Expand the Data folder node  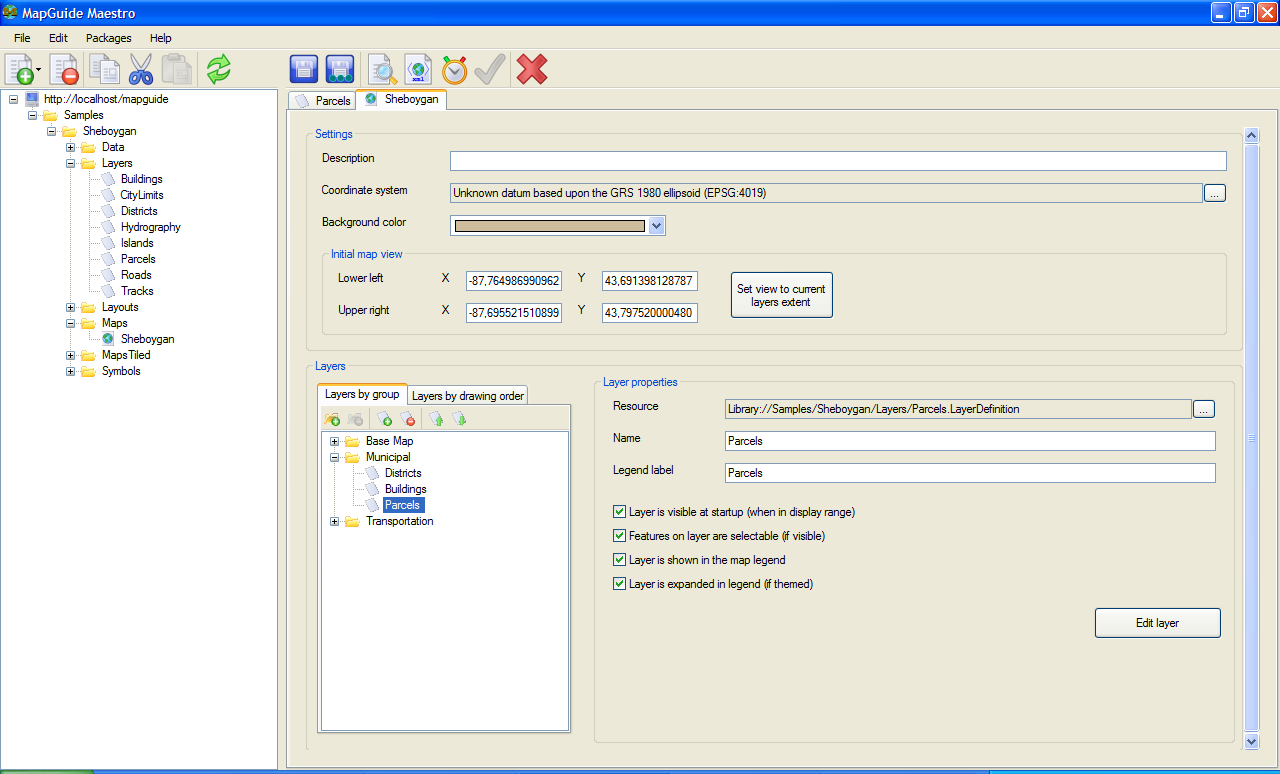70,147
